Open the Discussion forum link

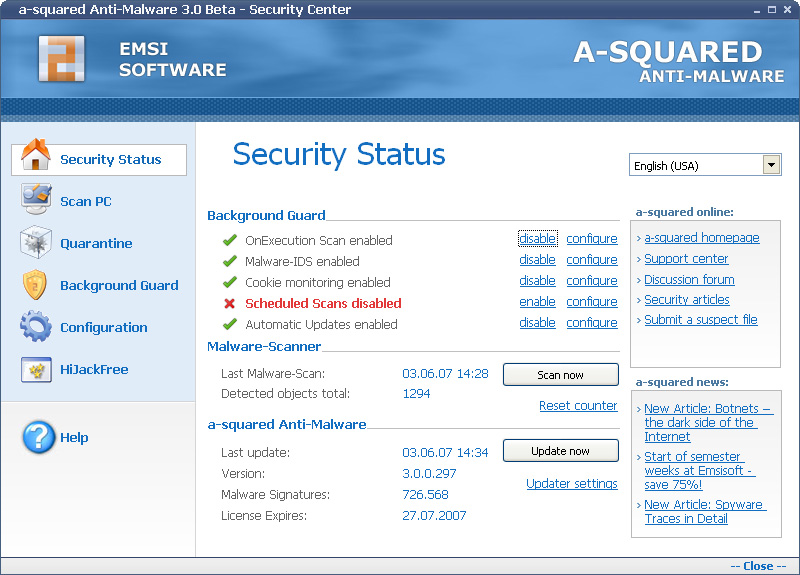(689, 280)
